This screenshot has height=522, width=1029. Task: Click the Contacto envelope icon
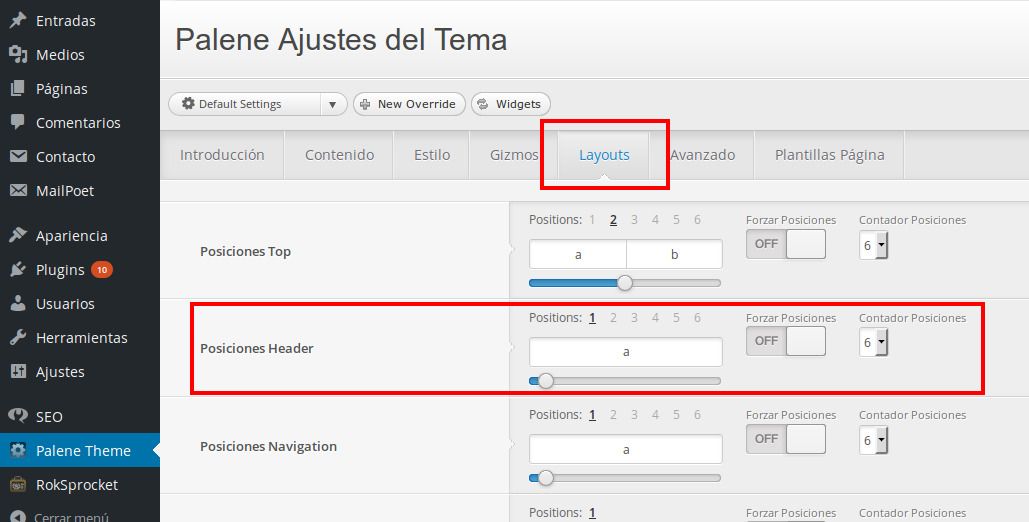point(18,156)
